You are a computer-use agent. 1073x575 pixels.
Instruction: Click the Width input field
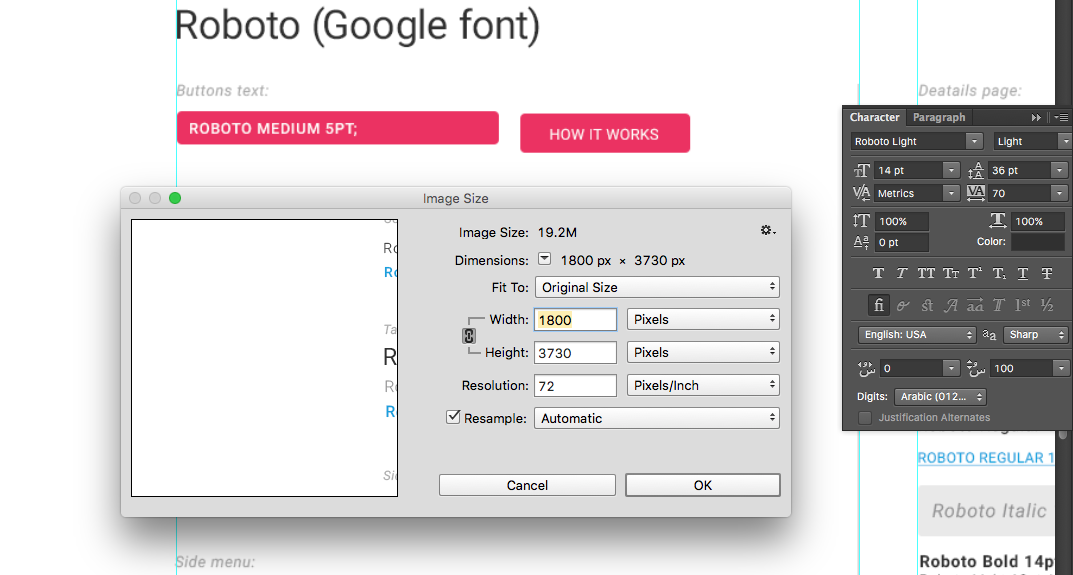pyautogui.click(x=576, y=320)
